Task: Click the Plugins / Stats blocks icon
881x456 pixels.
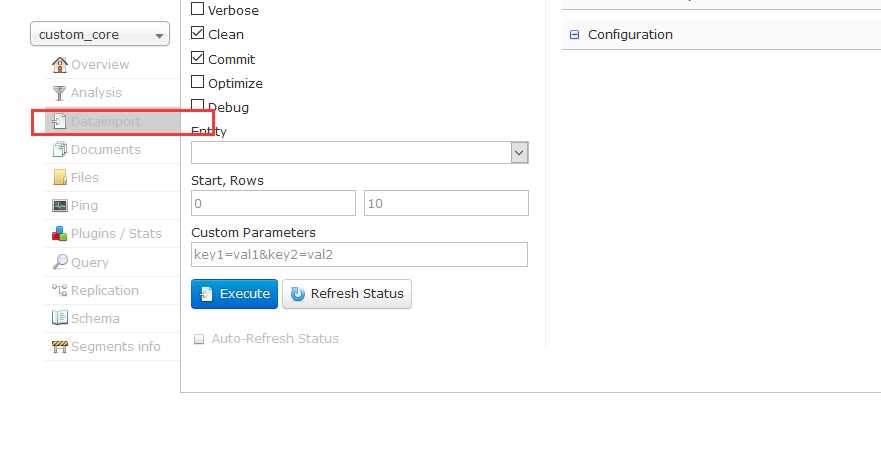Action: click(60, 234)
